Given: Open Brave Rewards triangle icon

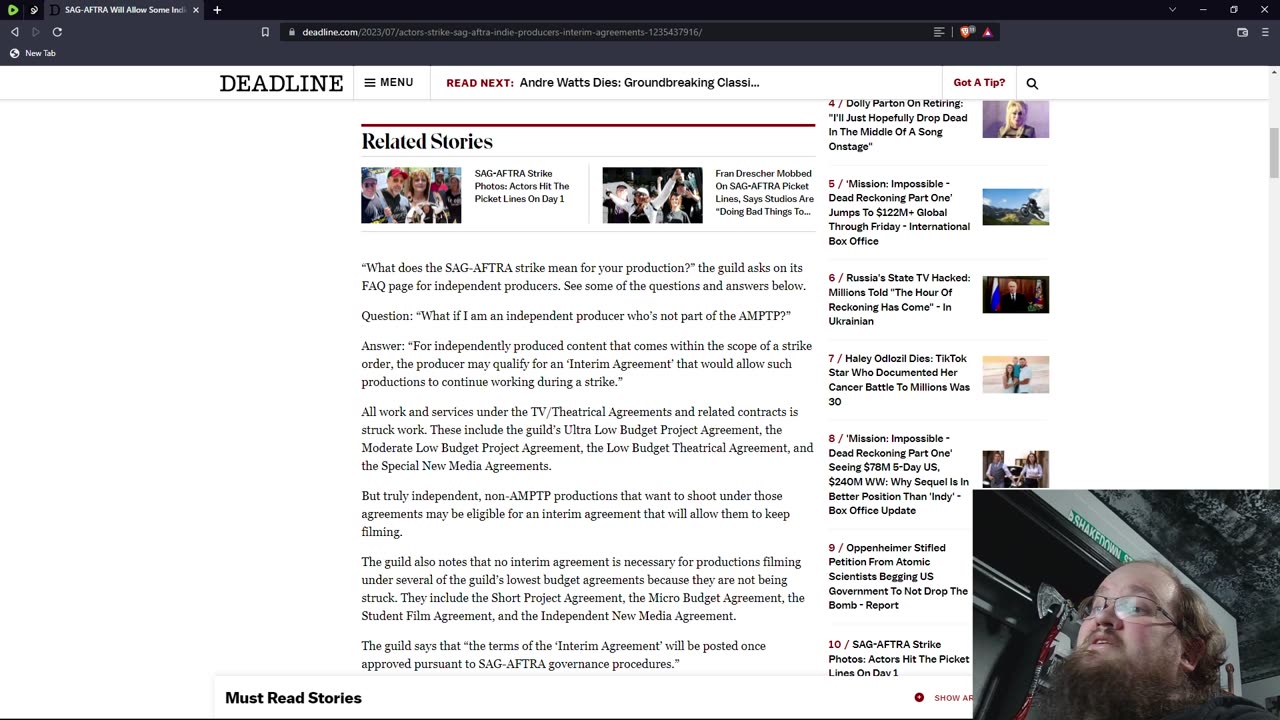Looking at the screenshot, I should point(987,32).
